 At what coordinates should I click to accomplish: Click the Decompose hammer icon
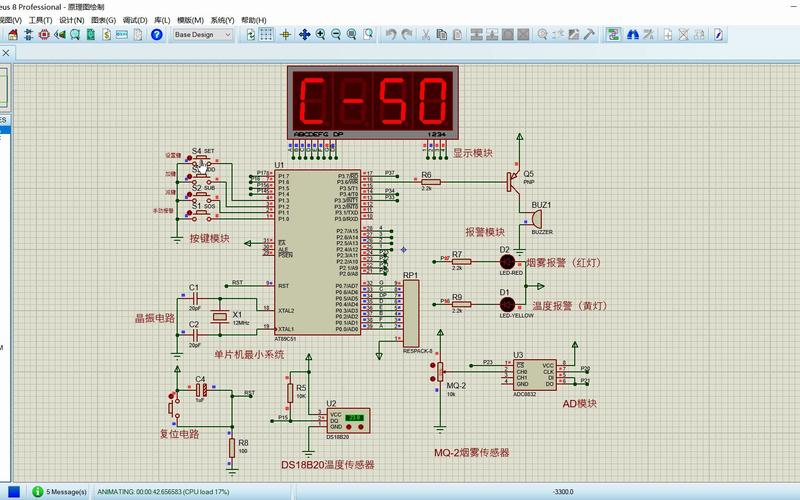[x=589, y=35]
